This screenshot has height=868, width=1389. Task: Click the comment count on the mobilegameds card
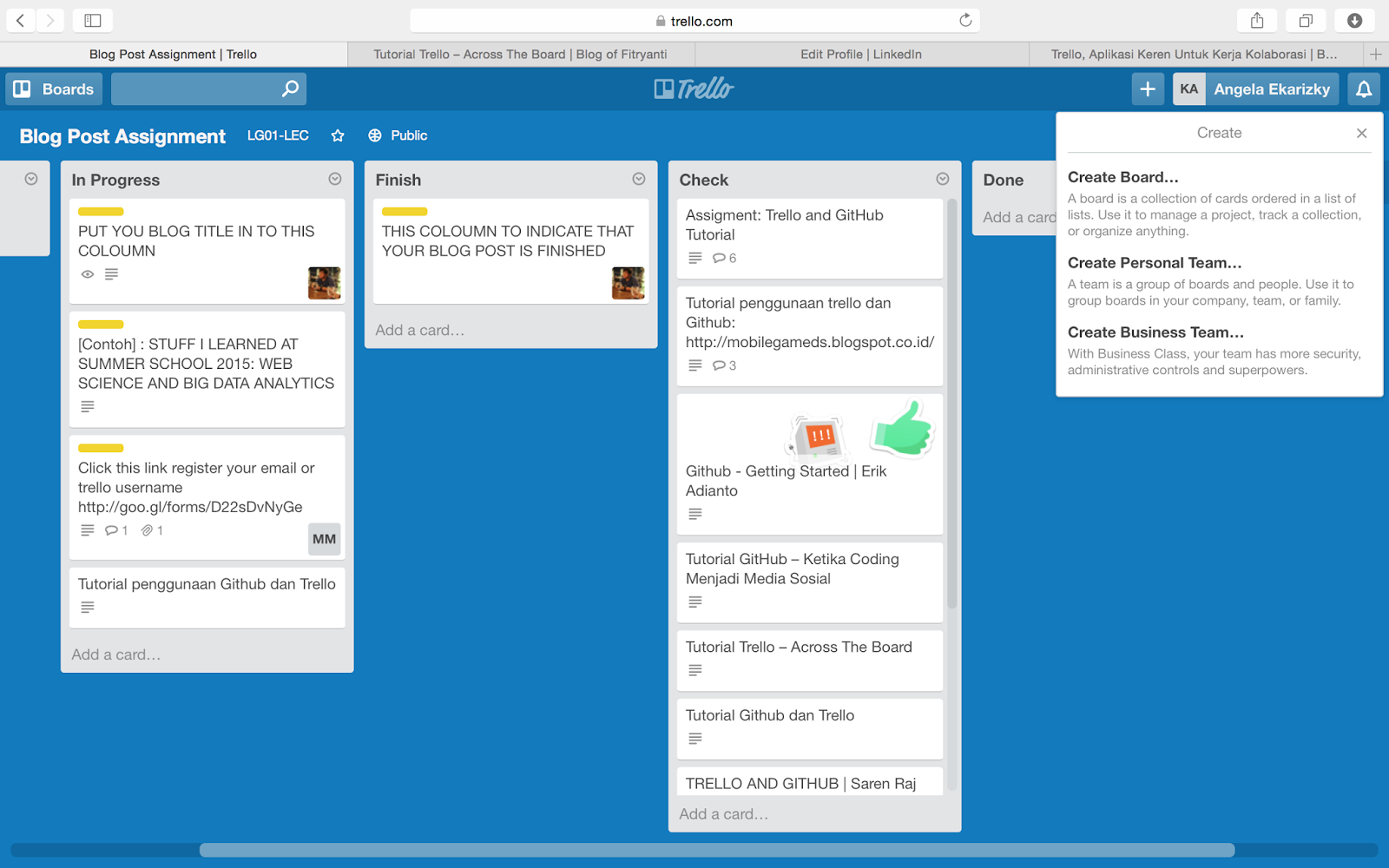(x=732, y=365)
